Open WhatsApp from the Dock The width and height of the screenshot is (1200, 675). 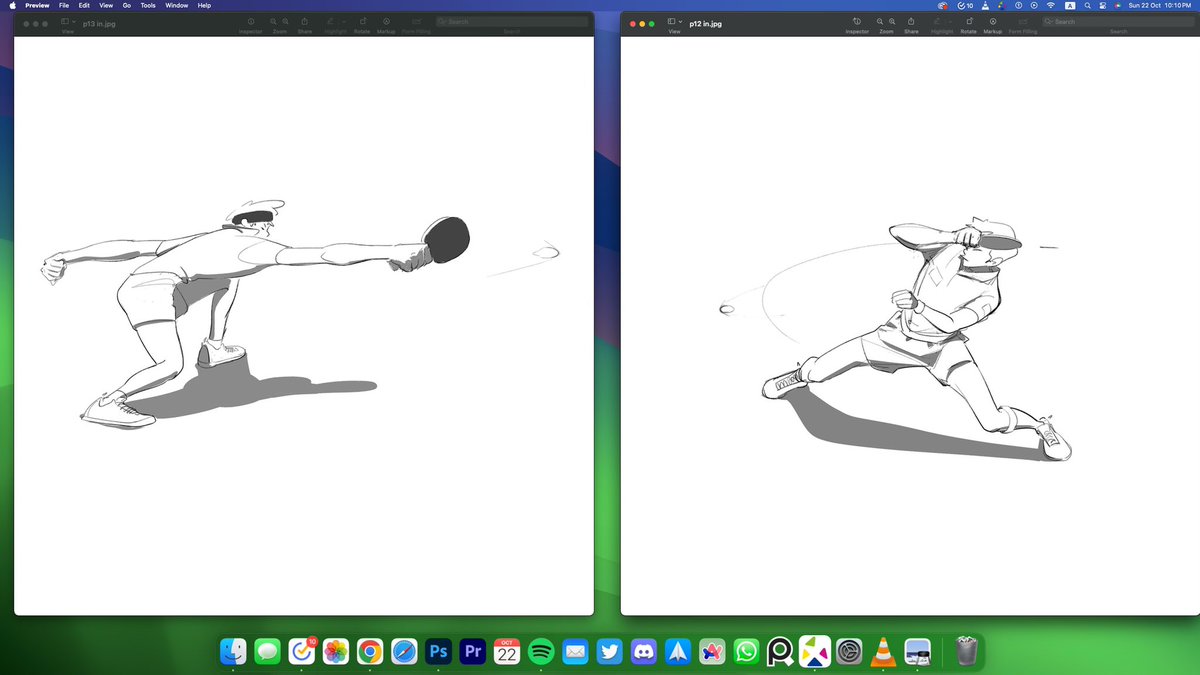point(746,651)
